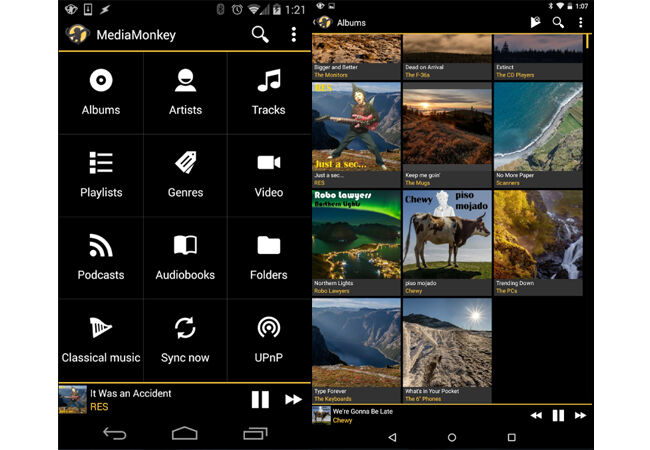Screen dimensions: 650x450
Task: Skip forward from 'We're Gonna Be Late'
Action: pyautogui.click(x=580, y=415)
